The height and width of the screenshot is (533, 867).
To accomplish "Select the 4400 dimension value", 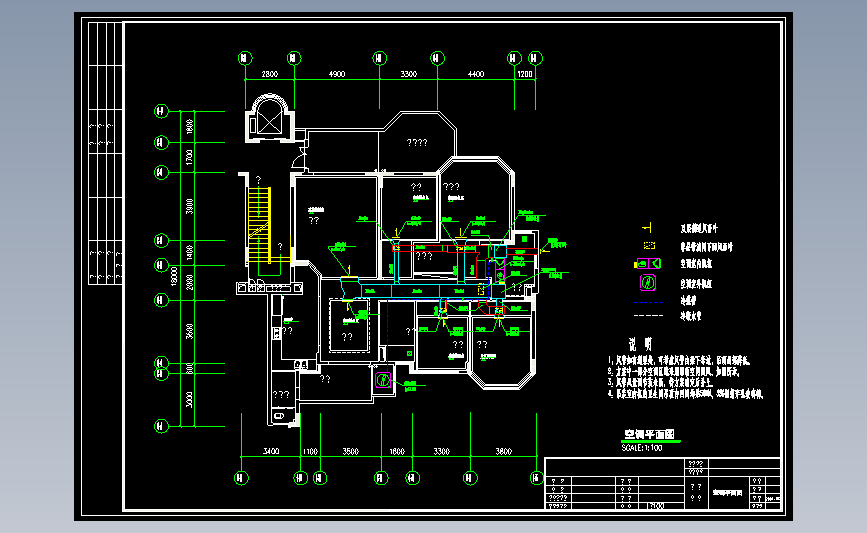I will pos(476,74).
